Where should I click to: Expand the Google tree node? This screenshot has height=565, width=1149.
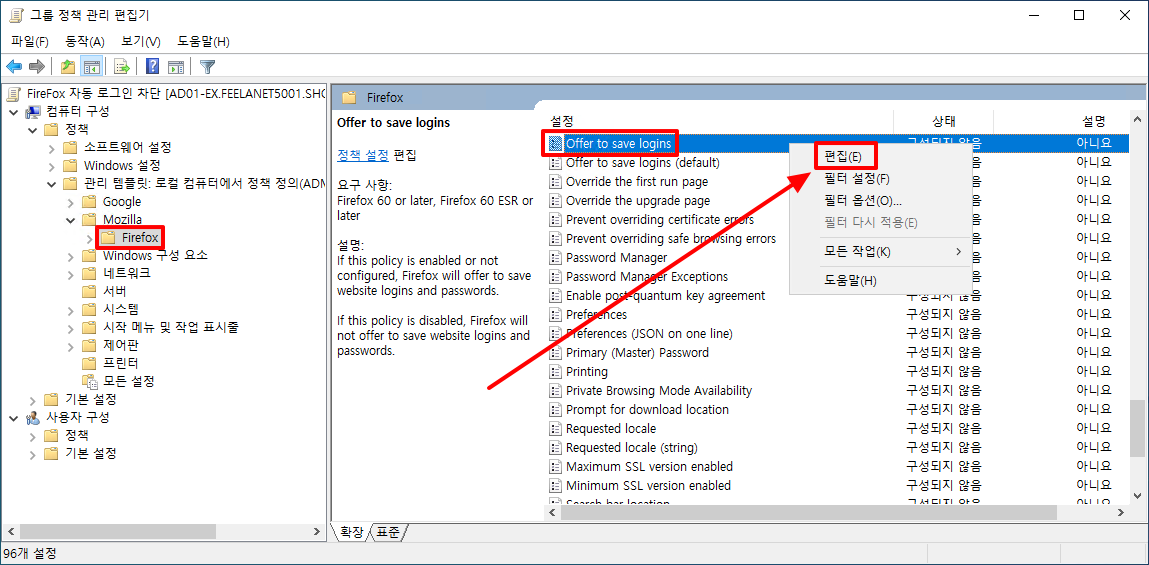click(70, 202)
